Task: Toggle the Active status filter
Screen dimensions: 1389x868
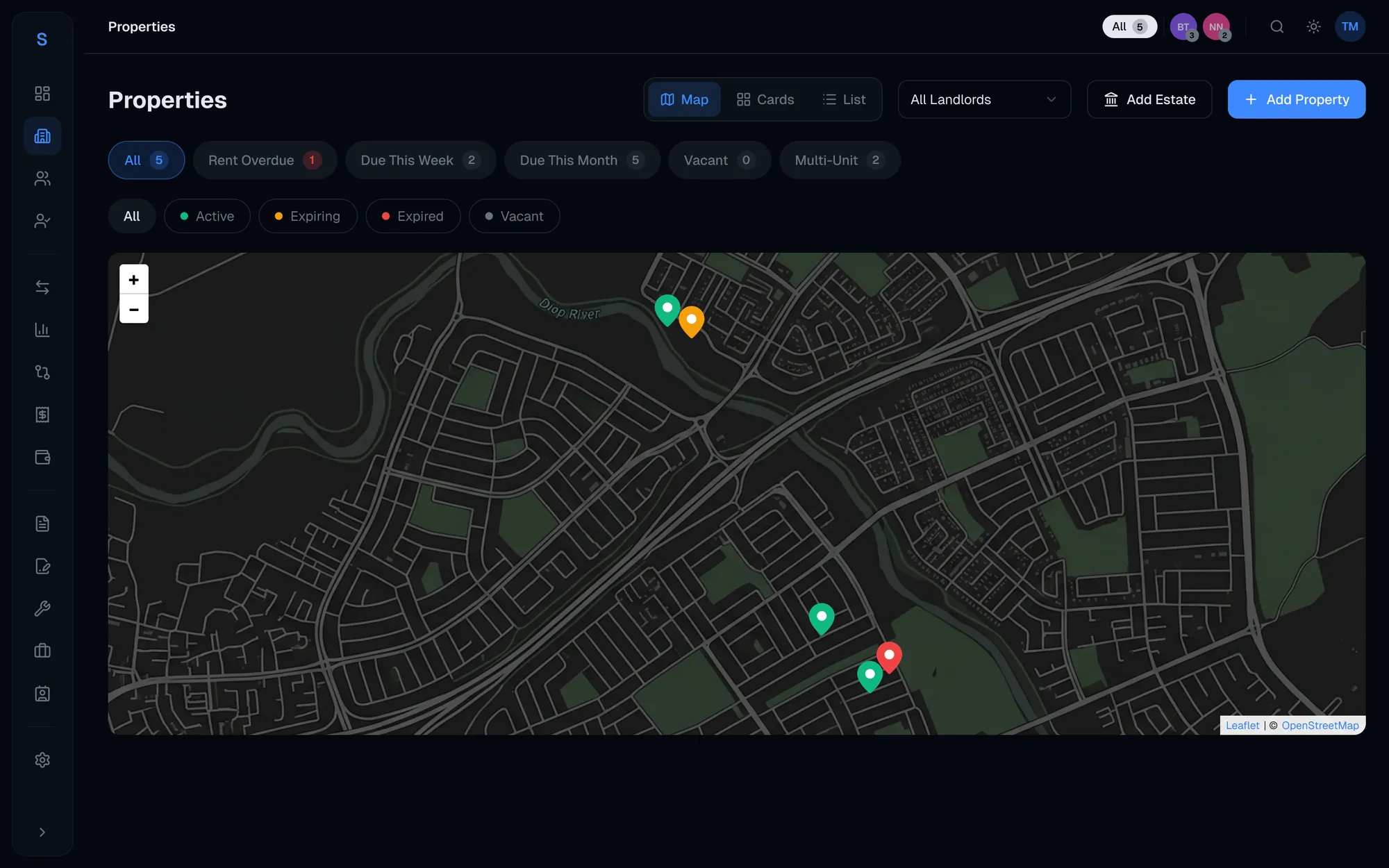Action: (207, 216)
